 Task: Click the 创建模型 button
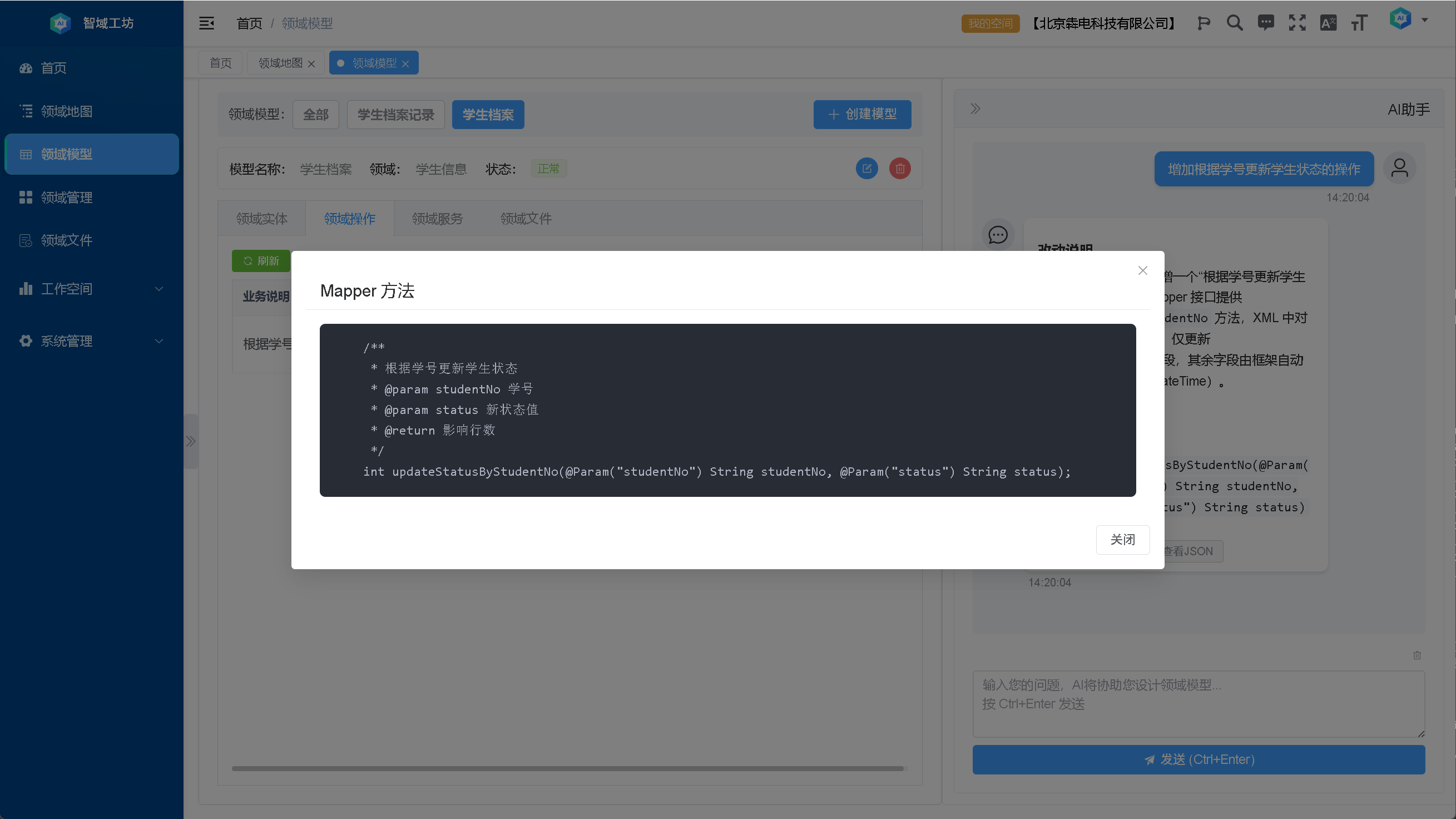(862, 114)
